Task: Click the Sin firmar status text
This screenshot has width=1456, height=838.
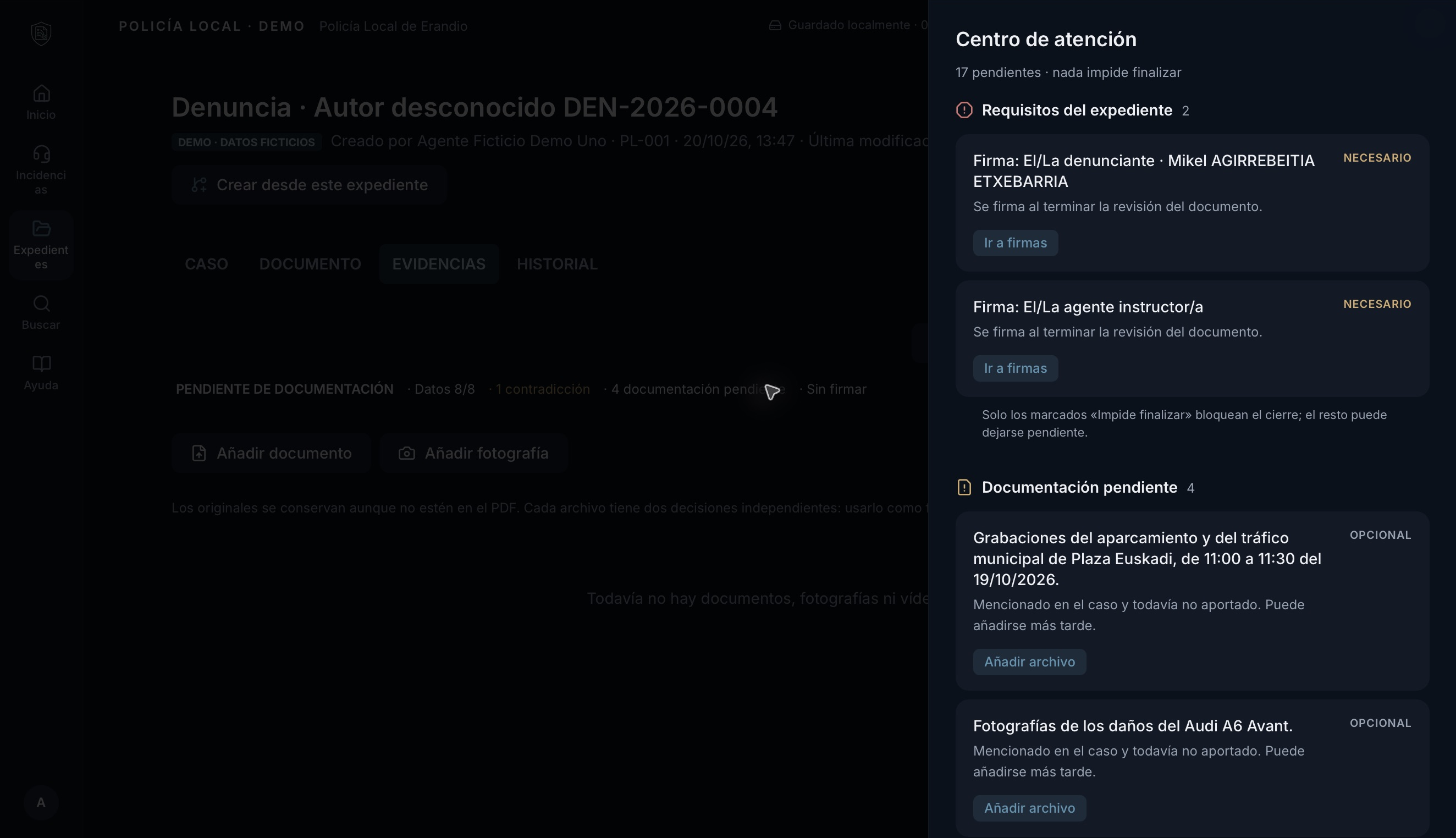Action: pyautogui.click(x=836, y=389)
